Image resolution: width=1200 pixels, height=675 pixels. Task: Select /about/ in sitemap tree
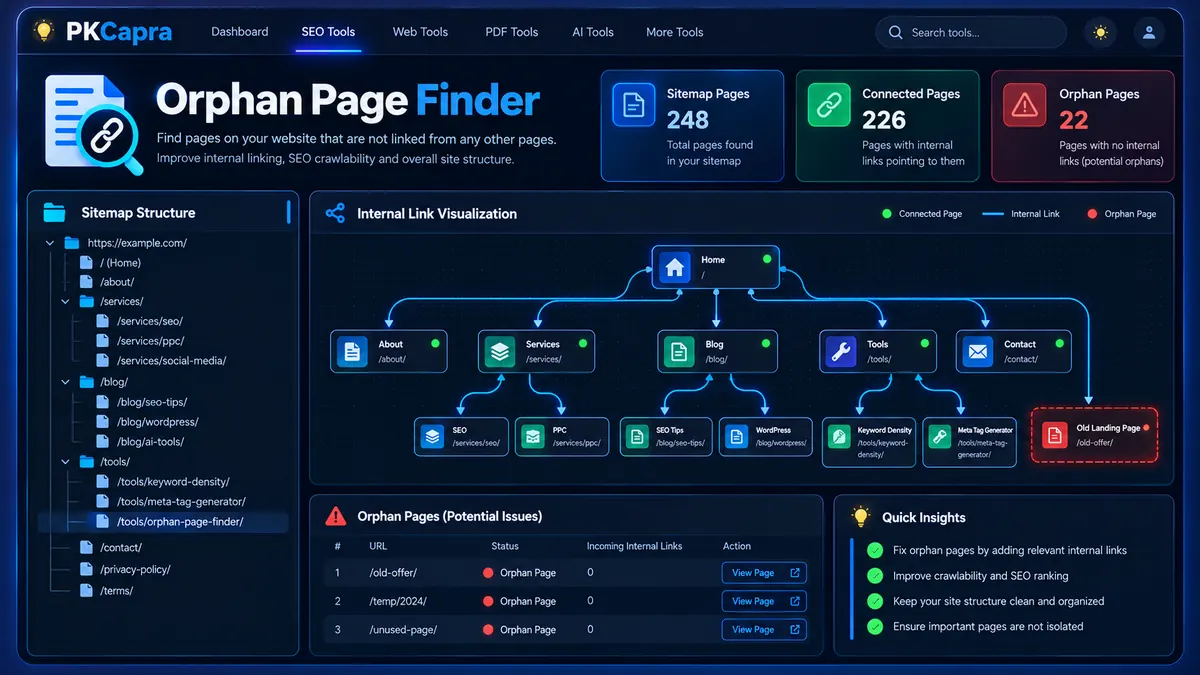coord(116,282)
